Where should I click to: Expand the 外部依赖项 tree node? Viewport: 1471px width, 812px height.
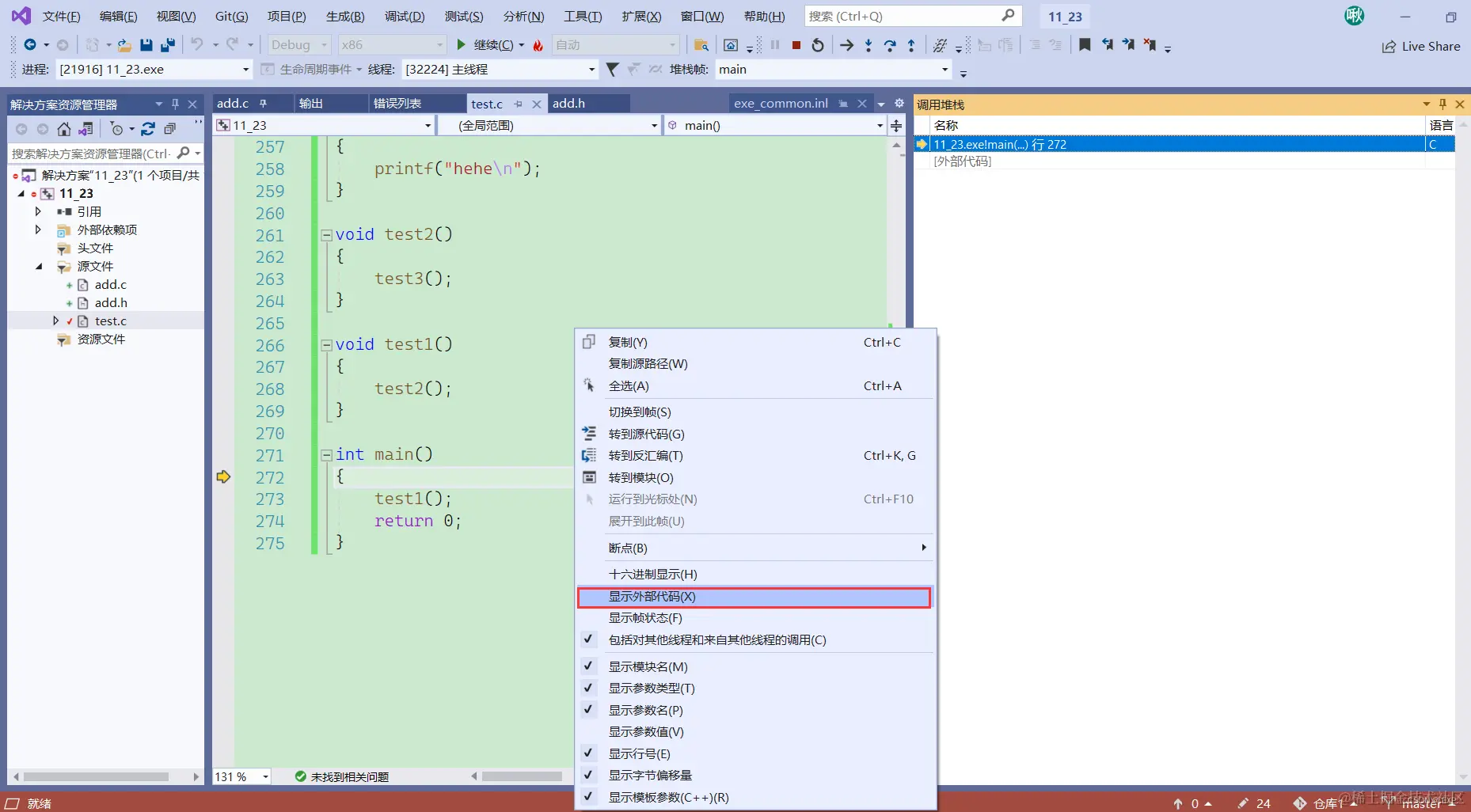pyautogui.click(x=38, y=230)
